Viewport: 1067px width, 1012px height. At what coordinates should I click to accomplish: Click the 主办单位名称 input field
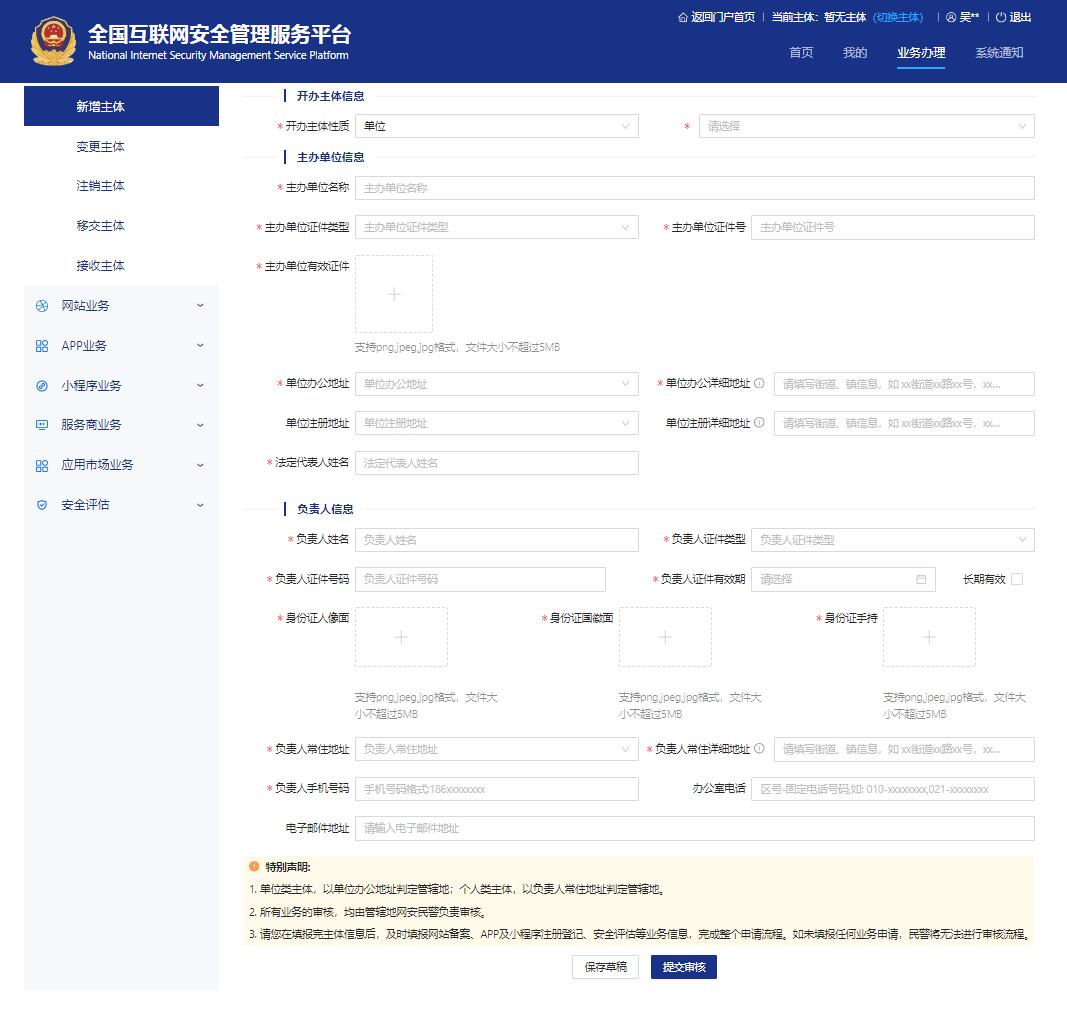(x=694, y=188)
